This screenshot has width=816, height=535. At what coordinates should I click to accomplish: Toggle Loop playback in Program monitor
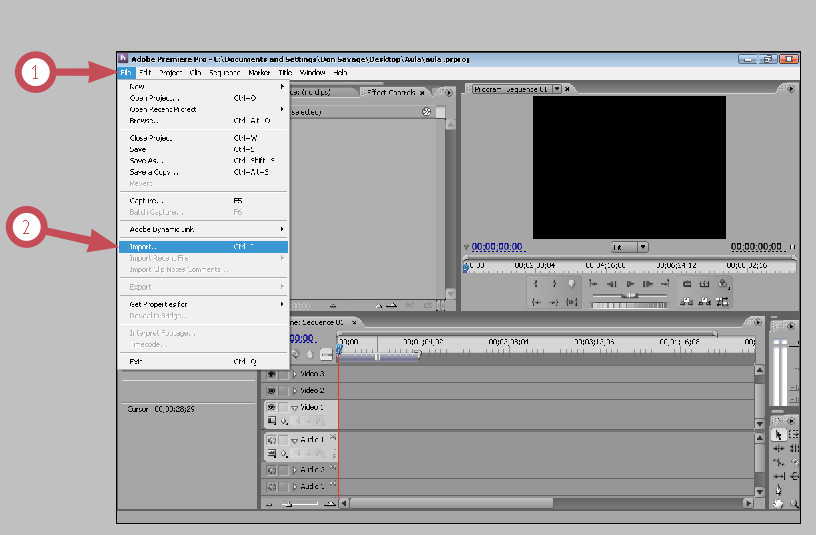pyautogui.click(x=687, y=284)
